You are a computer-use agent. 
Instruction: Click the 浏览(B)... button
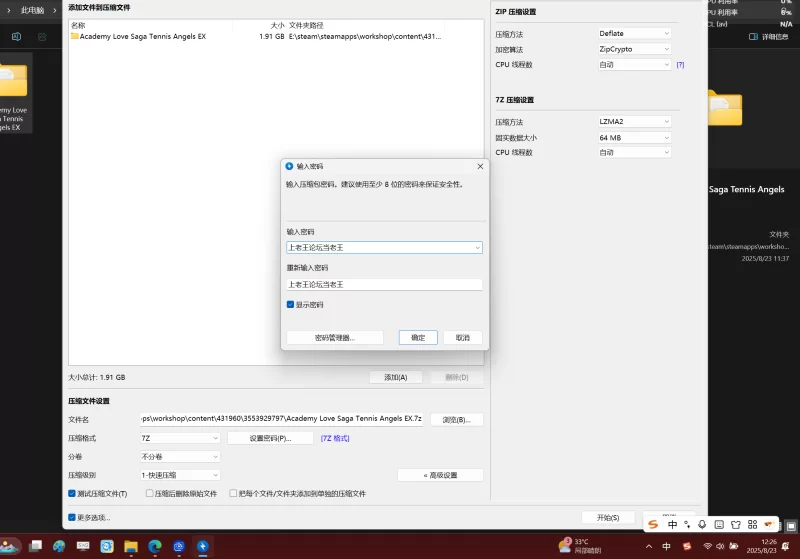456,420
